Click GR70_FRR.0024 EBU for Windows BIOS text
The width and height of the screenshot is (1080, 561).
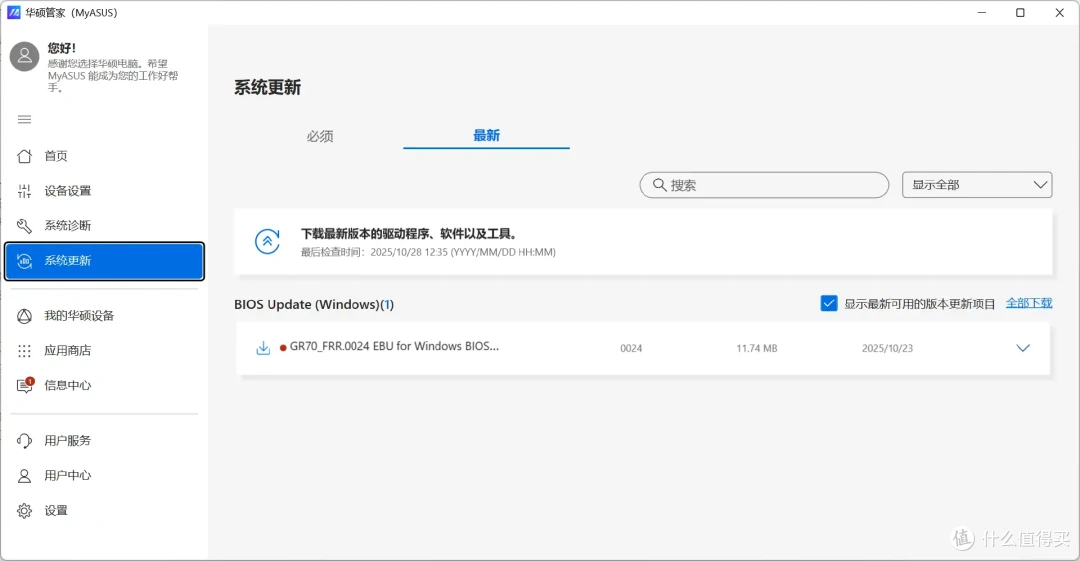[x=394, y=347]
